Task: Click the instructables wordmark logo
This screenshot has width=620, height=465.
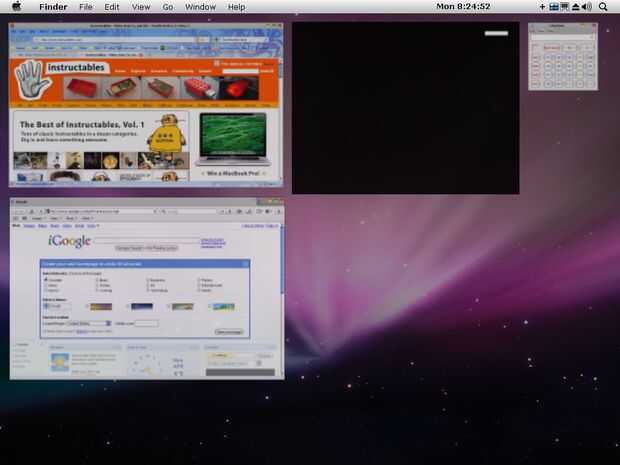Action: click(x=76, y=68)
